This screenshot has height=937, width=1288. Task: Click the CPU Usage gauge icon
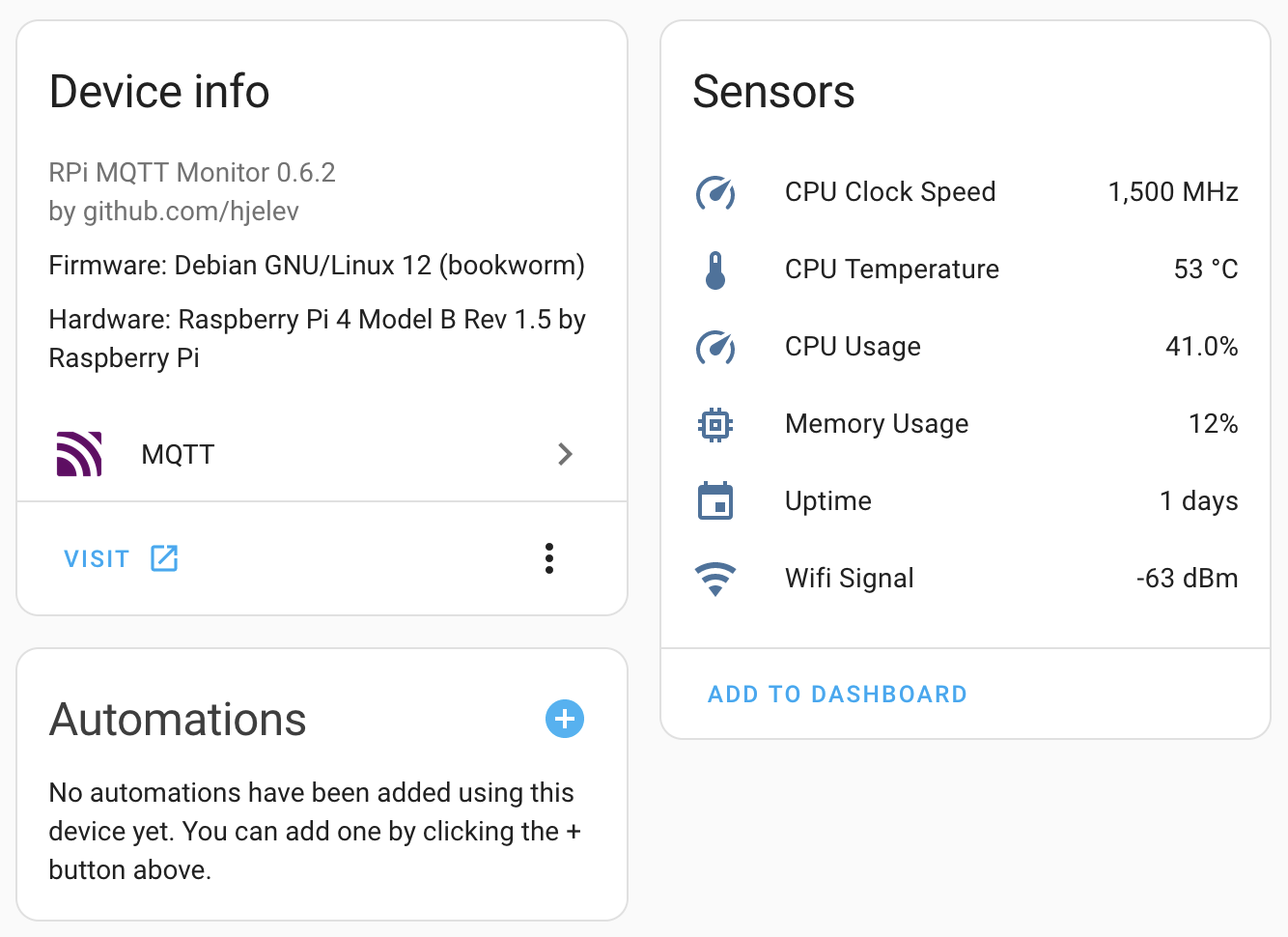(715, 347)
